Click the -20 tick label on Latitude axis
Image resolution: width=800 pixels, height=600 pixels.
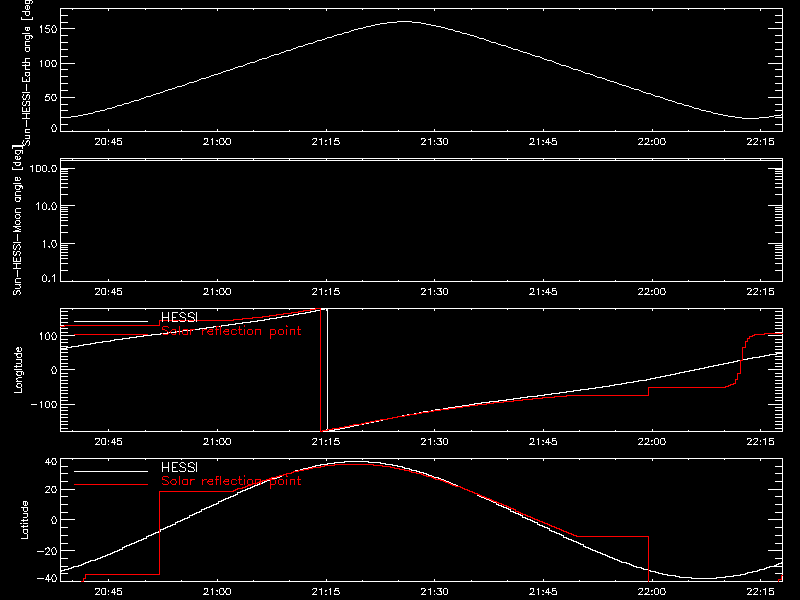pyautogui.click(x=46, y=551)
